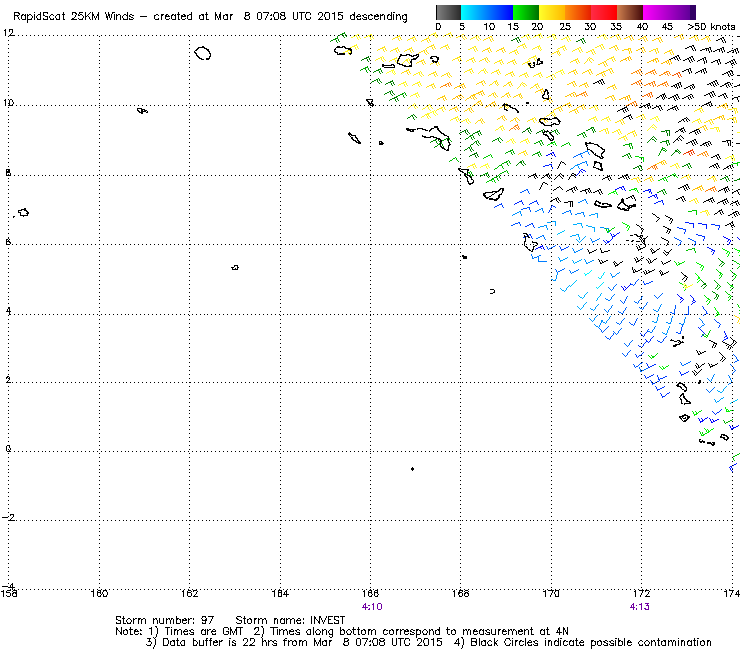Click the 'Black Circles indicate possible contamination' note
Viewport: 740px width, 650px height.
[x=591, y=642]
